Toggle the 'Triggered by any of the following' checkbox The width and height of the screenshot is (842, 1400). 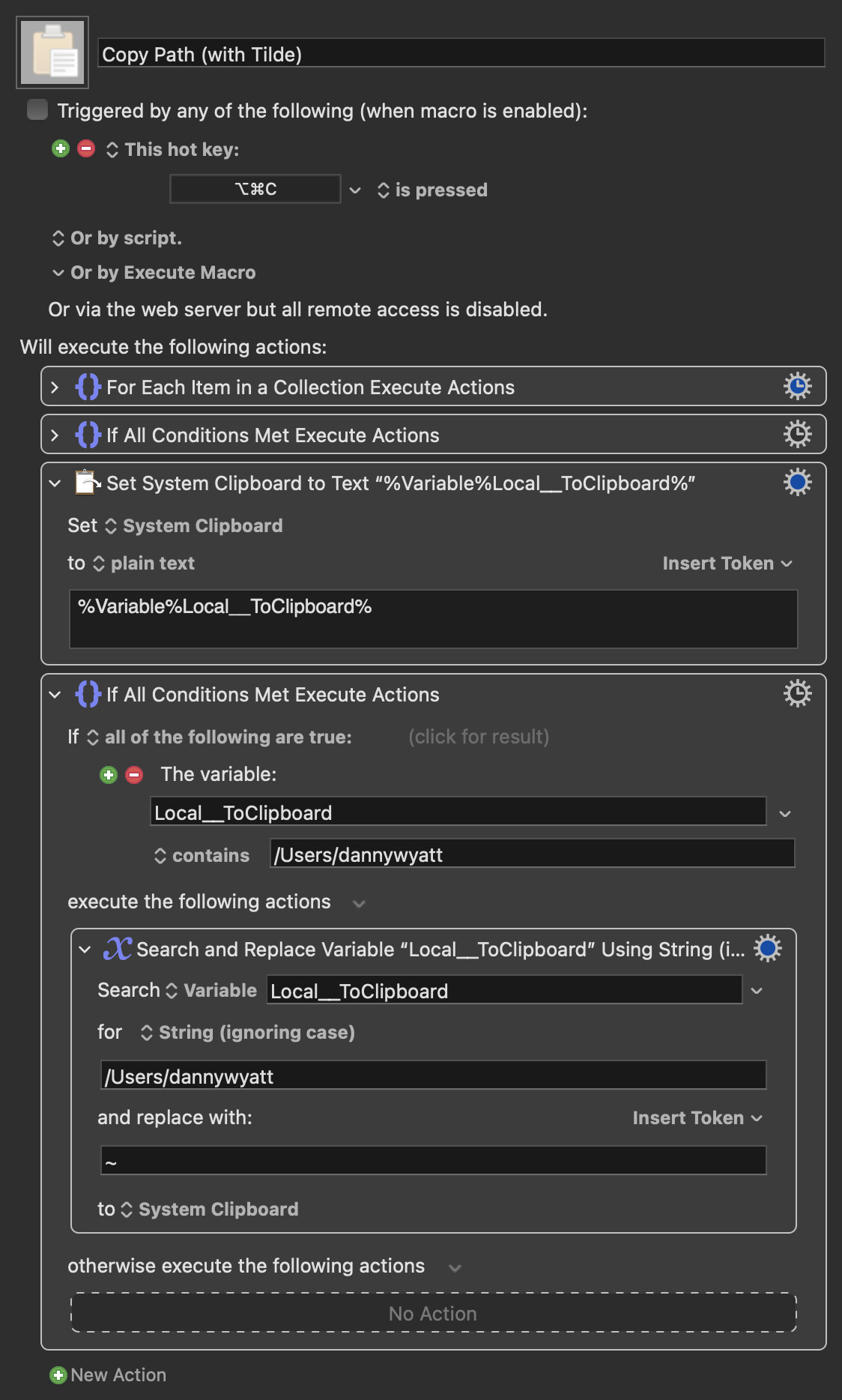[37, 109]
